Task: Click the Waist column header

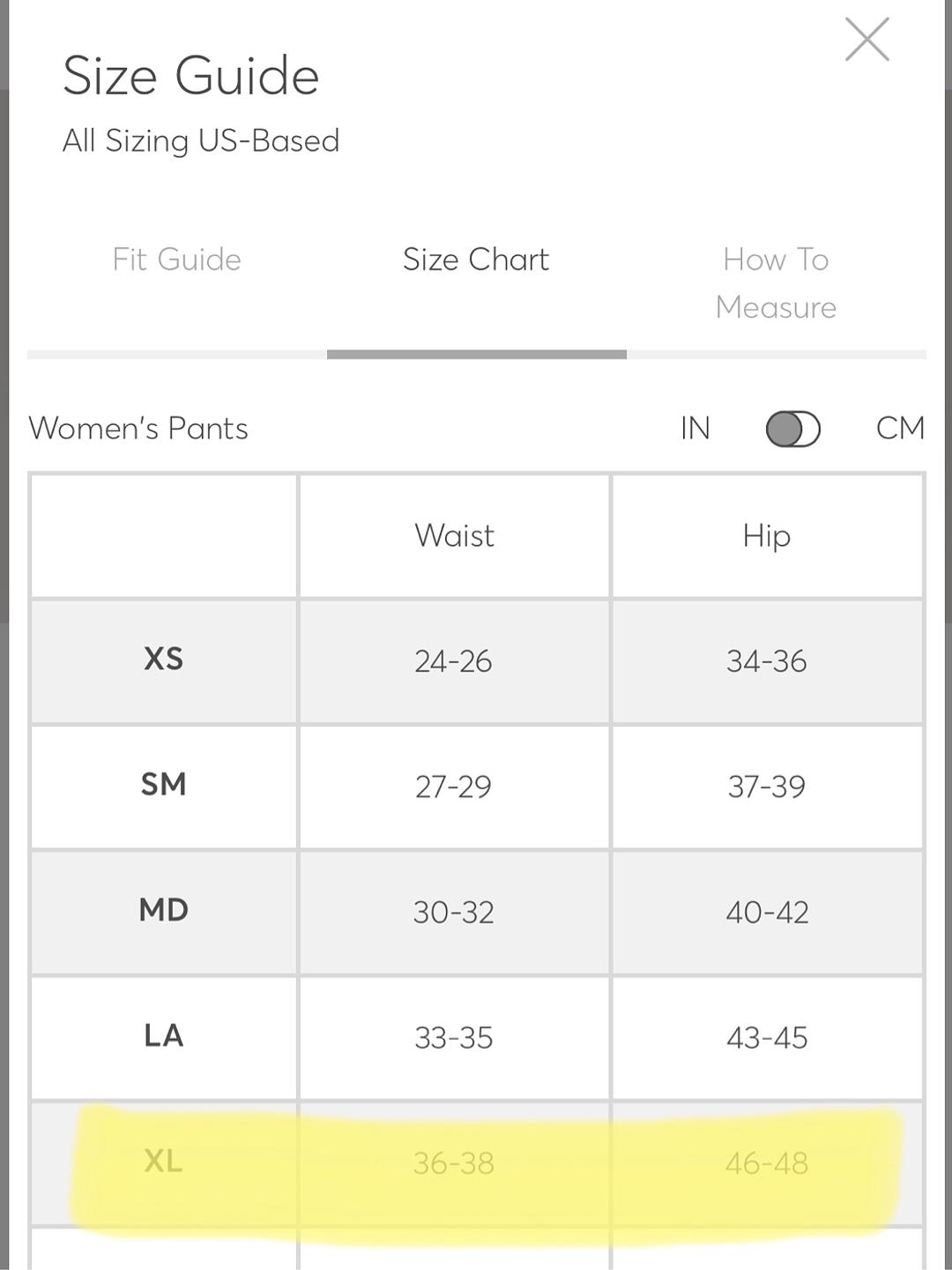Action: pyautogui.click(x=454, y=535)
